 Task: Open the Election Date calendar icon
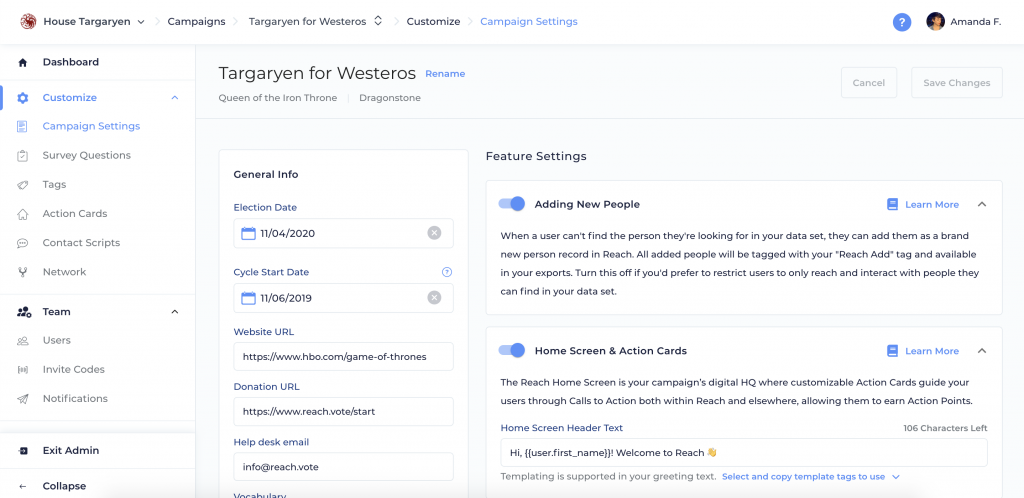click(x=248, y=233)
